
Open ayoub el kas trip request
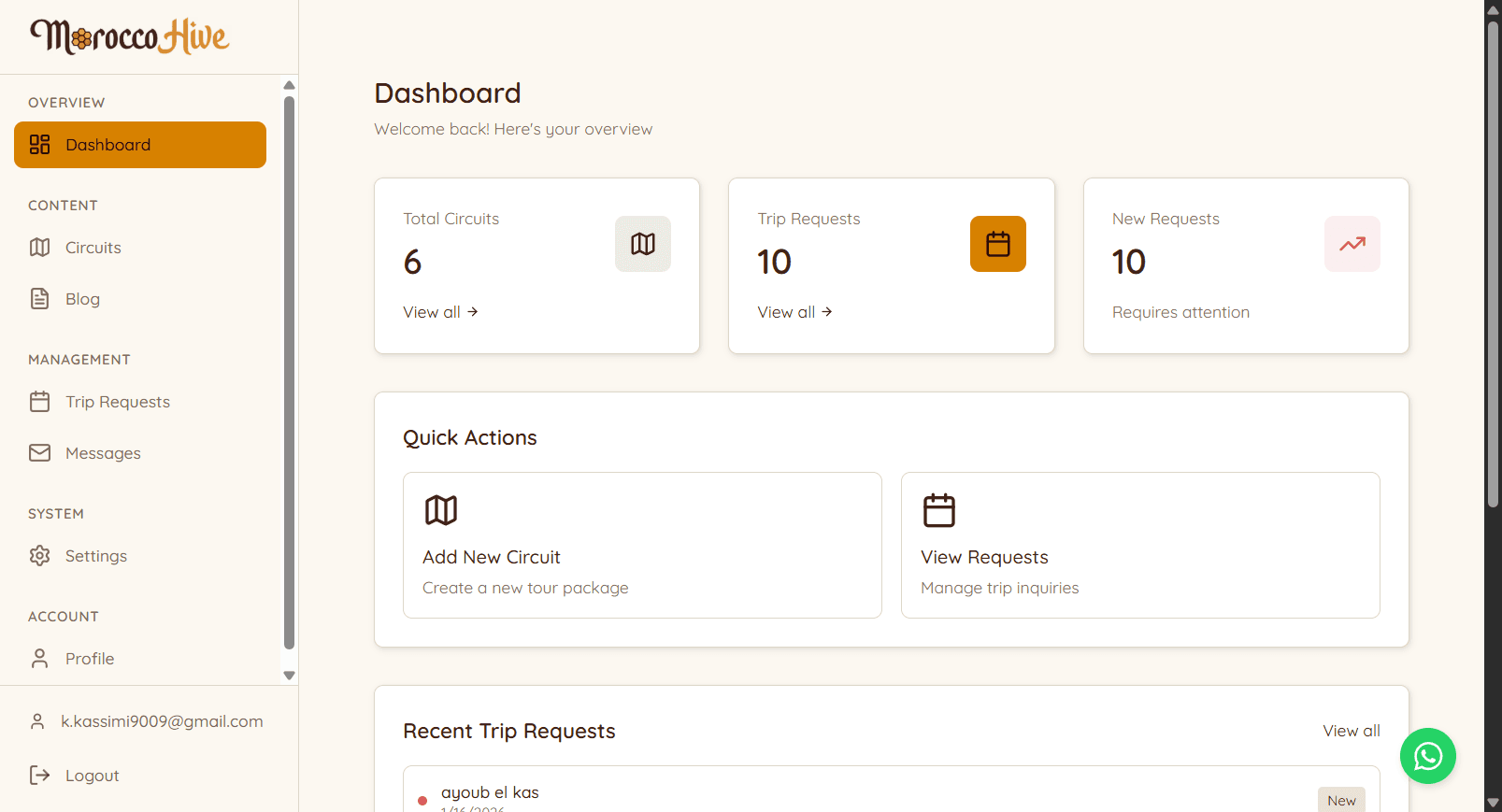coord(490,792)
